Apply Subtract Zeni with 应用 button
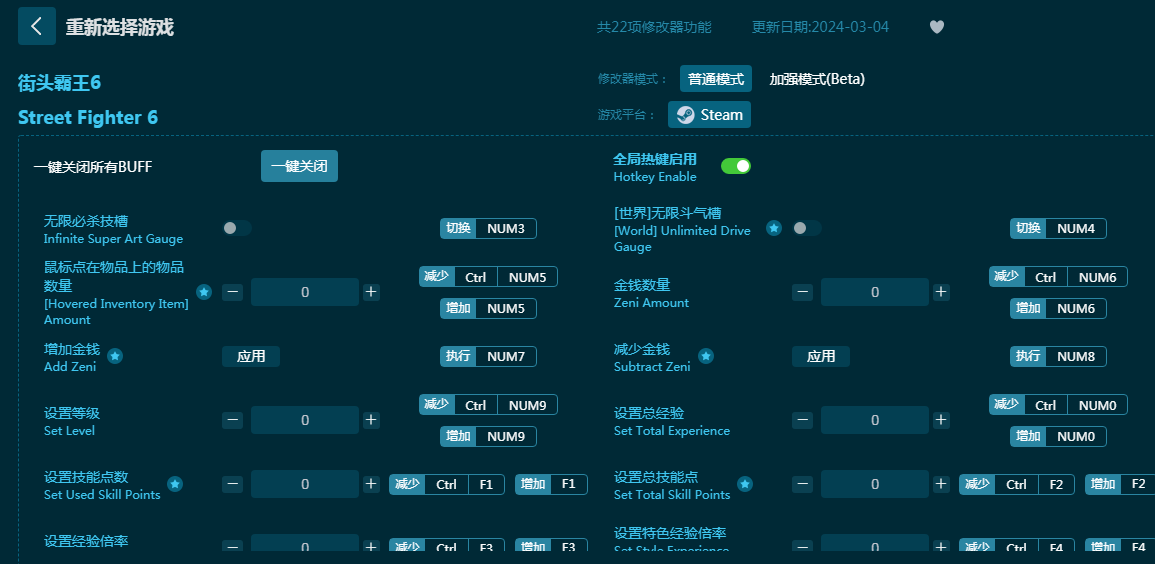 pyautogui.click(x=821, y=356)
